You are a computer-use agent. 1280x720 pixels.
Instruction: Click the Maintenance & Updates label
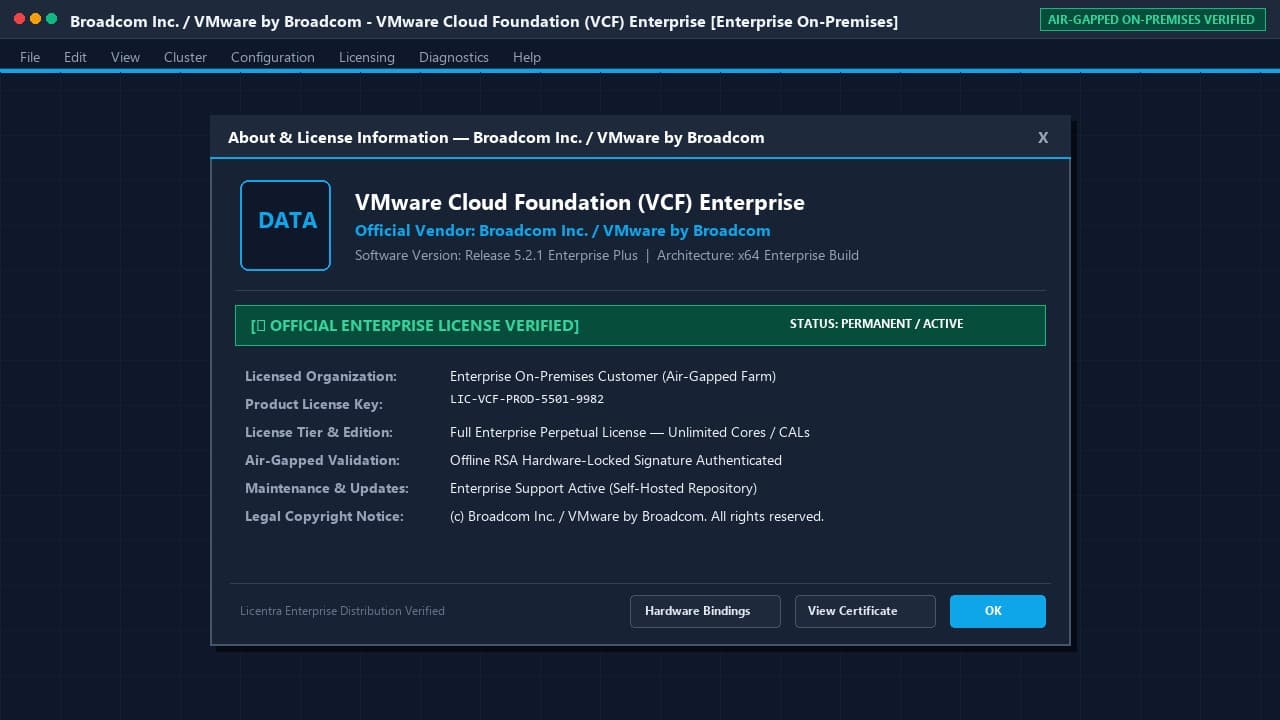(x=327, y=488)
